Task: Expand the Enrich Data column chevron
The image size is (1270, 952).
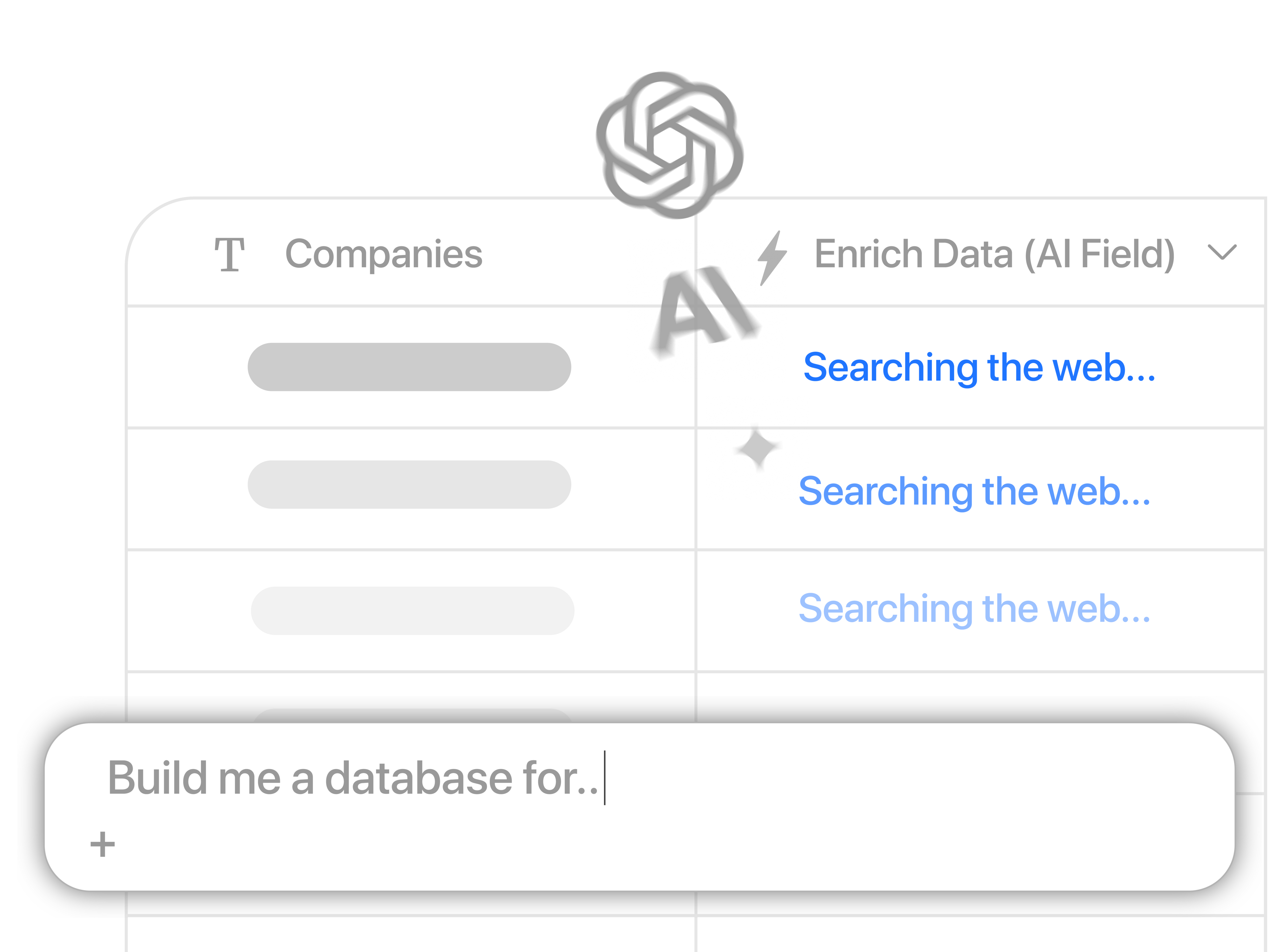Action: (1222, 252)
